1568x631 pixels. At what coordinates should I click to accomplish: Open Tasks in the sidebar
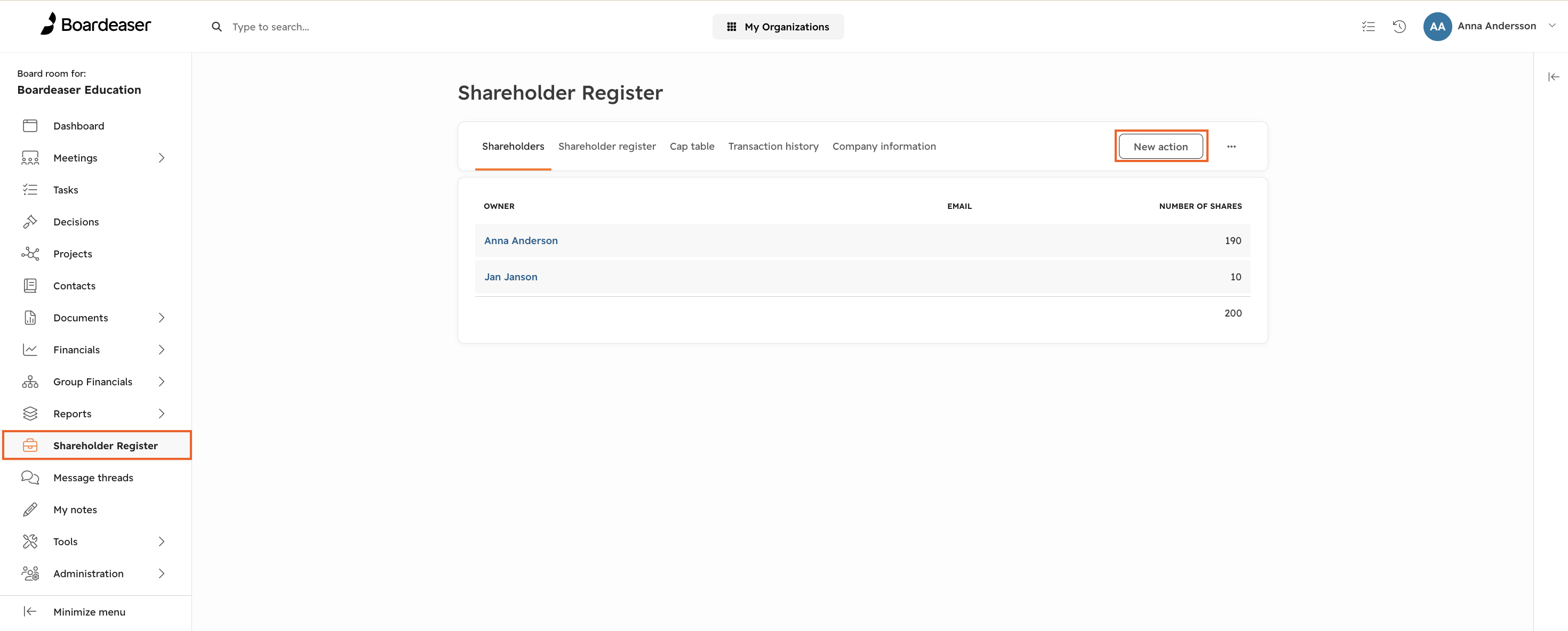(66, 190)
